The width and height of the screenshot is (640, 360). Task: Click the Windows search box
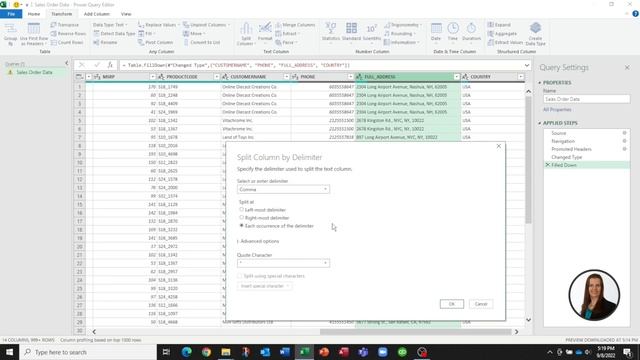tap(88, 352)
